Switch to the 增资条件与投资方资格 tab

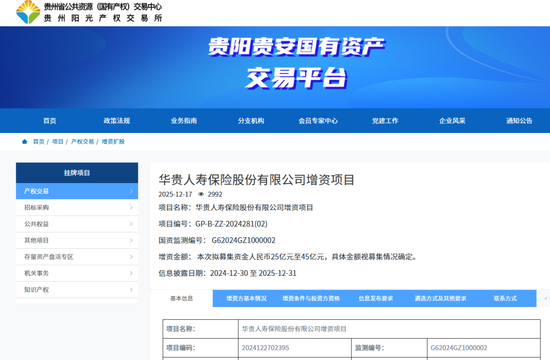(311, 299)
